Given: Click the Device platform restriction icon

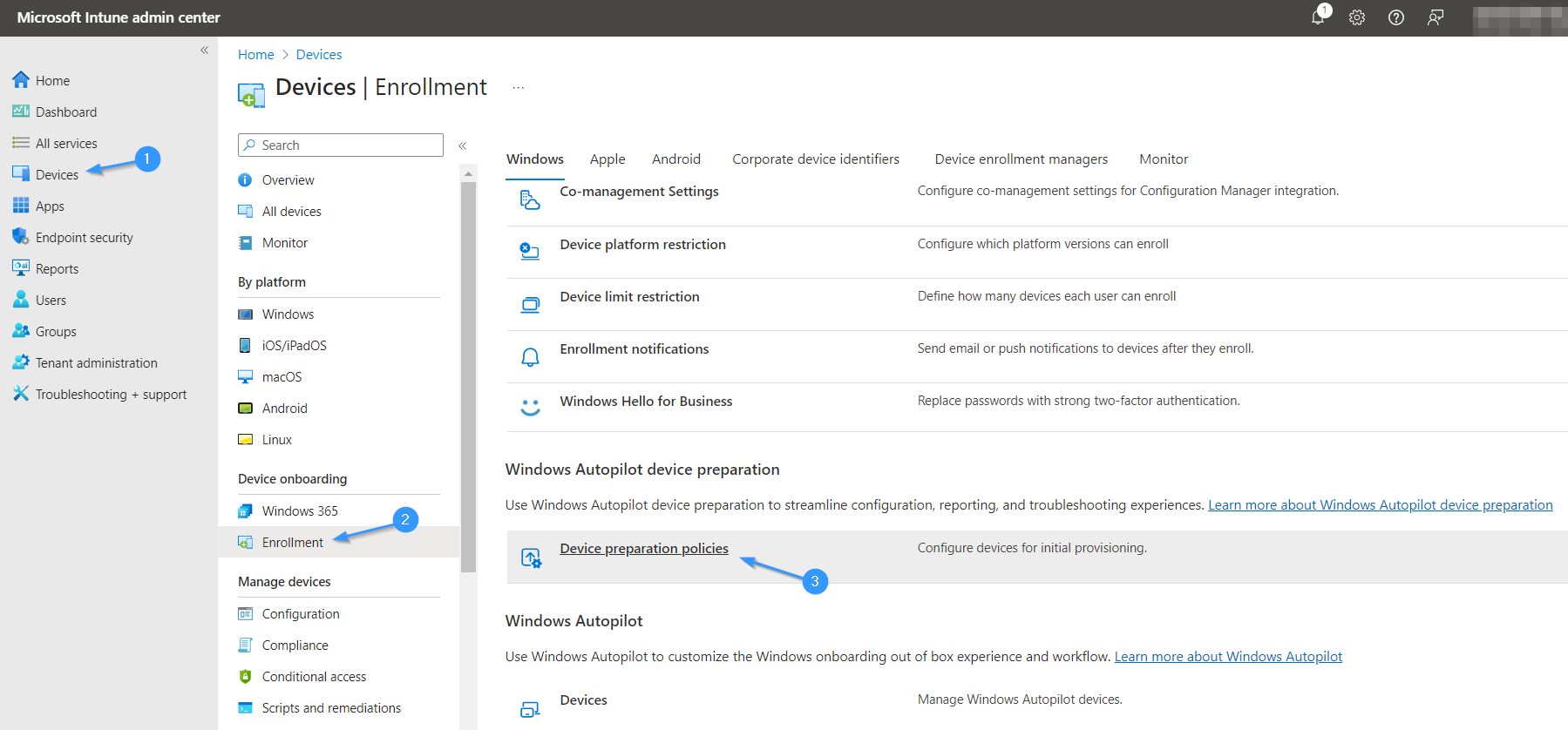Looking at the screenshot, I should tap(530, 252).
